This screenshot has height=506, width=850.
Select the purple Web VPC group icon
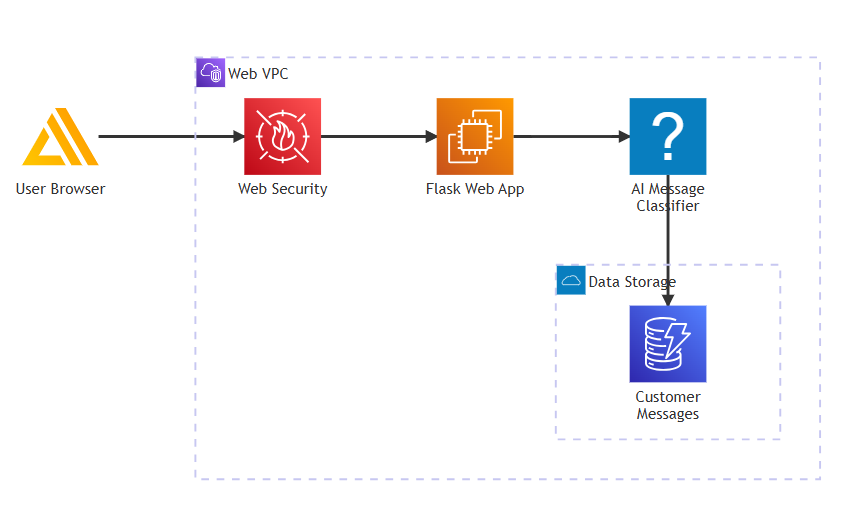pyautogui.click(x=210, y=72)
